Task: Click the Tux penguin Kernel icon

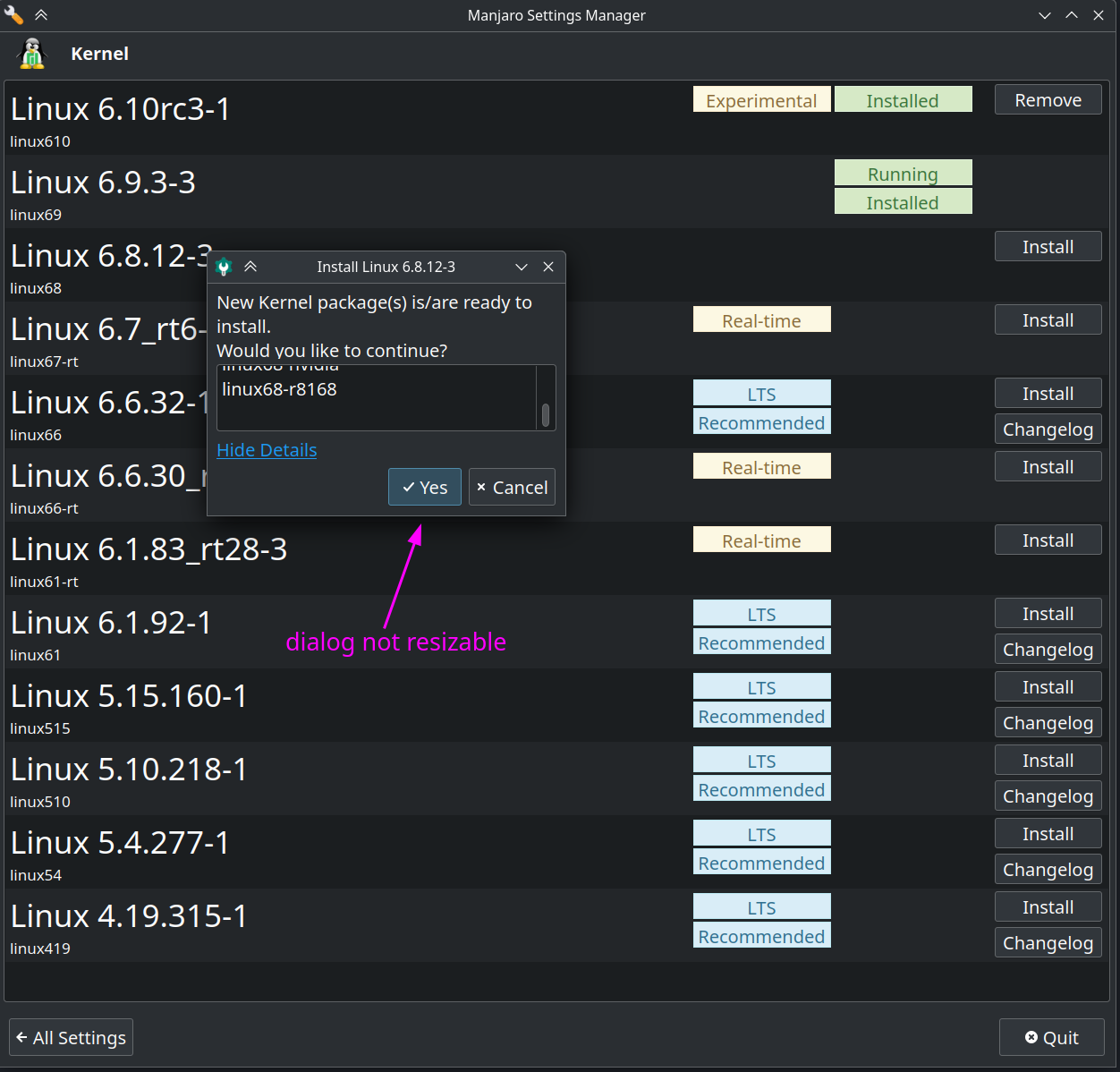Action: click(32, 54)
